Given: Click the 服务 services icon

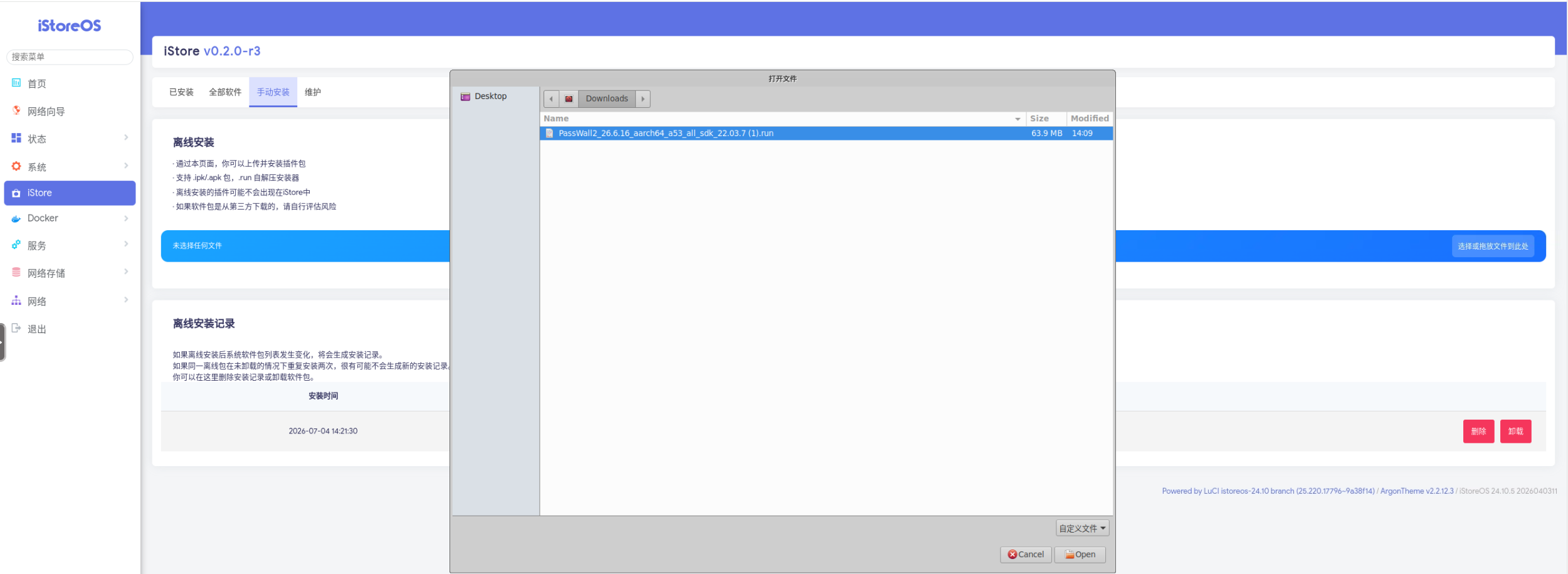Looking at the screenshot, I should pos(16,245).
